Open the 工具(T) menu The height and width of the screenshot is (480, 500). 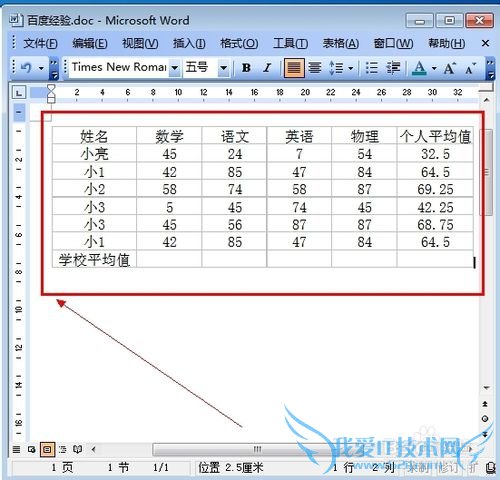pyautogui.click(x=290, y=43)
